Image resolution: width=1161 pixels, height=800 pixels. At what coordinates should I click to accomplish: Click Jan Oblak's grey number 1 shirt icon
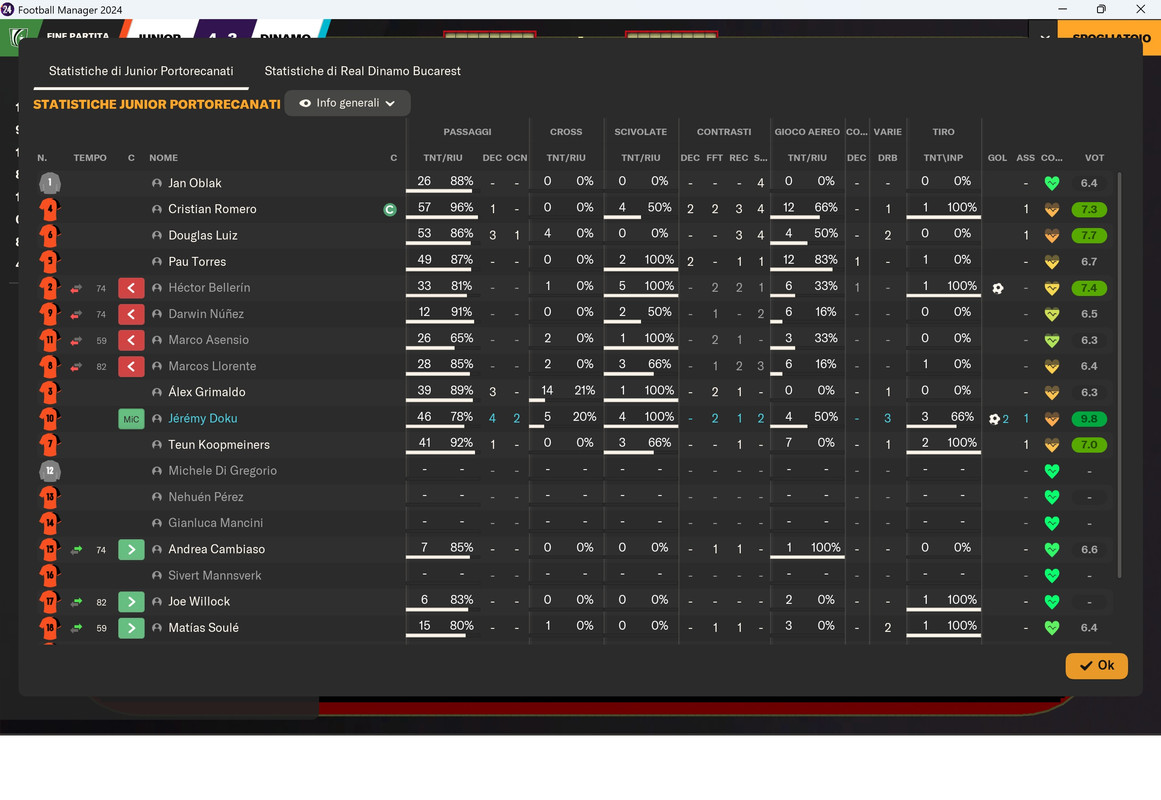pos(50,183)
